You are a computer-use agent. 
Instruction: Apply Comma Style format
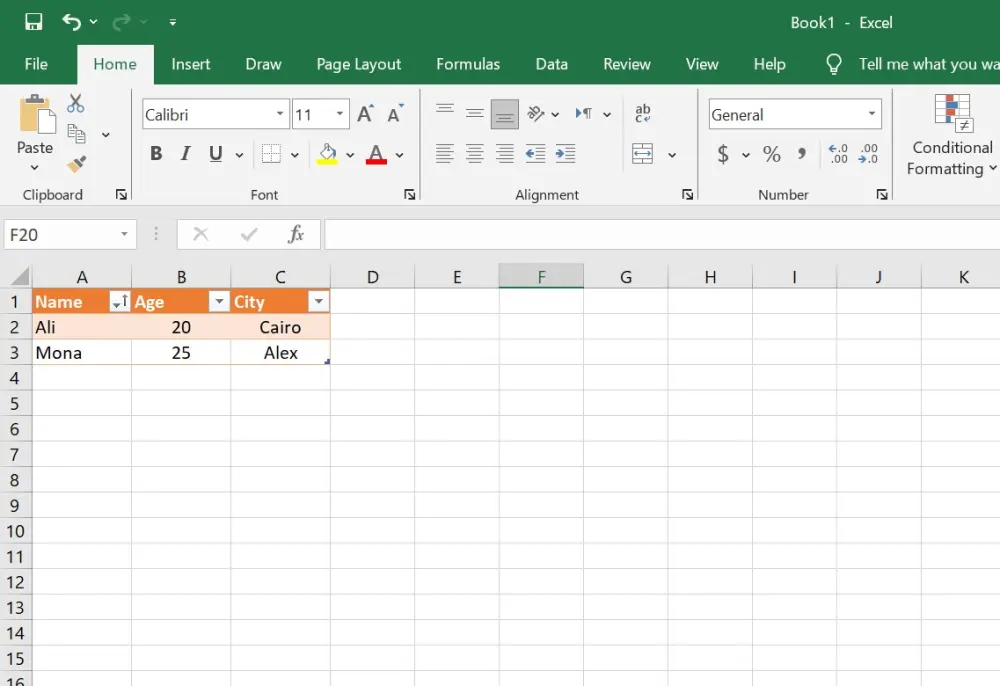click(x=802, y=154)
